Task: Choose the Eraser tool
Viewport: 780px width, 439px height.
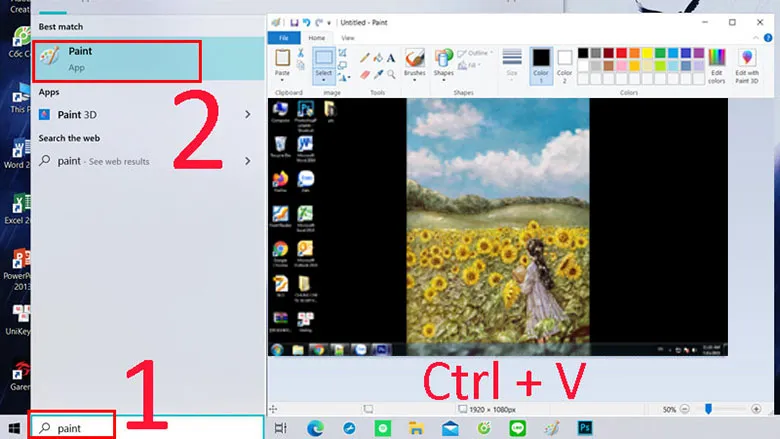Action: point(366,73)
